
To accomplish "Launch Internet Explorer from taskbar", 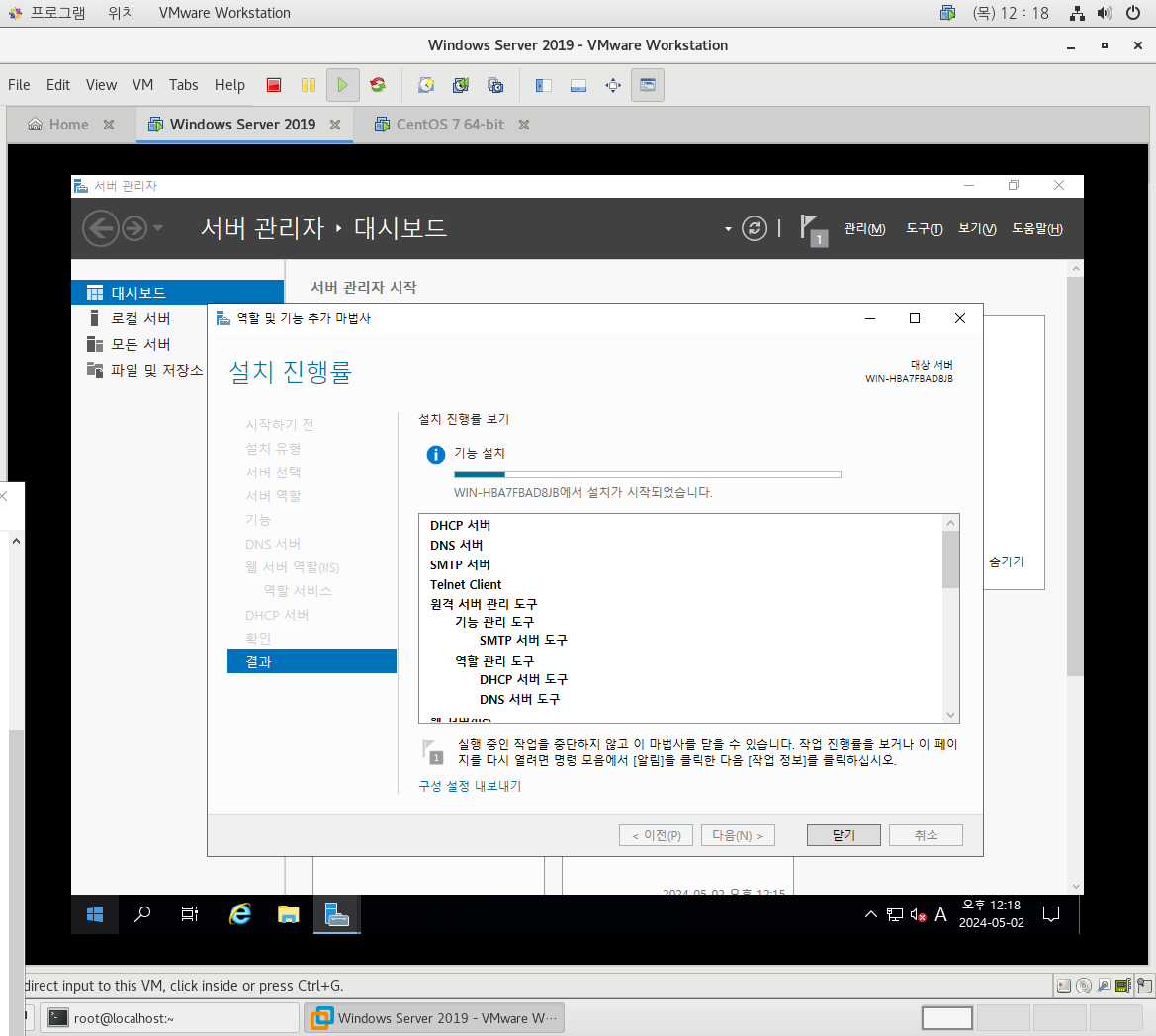I will coord(239,914).
